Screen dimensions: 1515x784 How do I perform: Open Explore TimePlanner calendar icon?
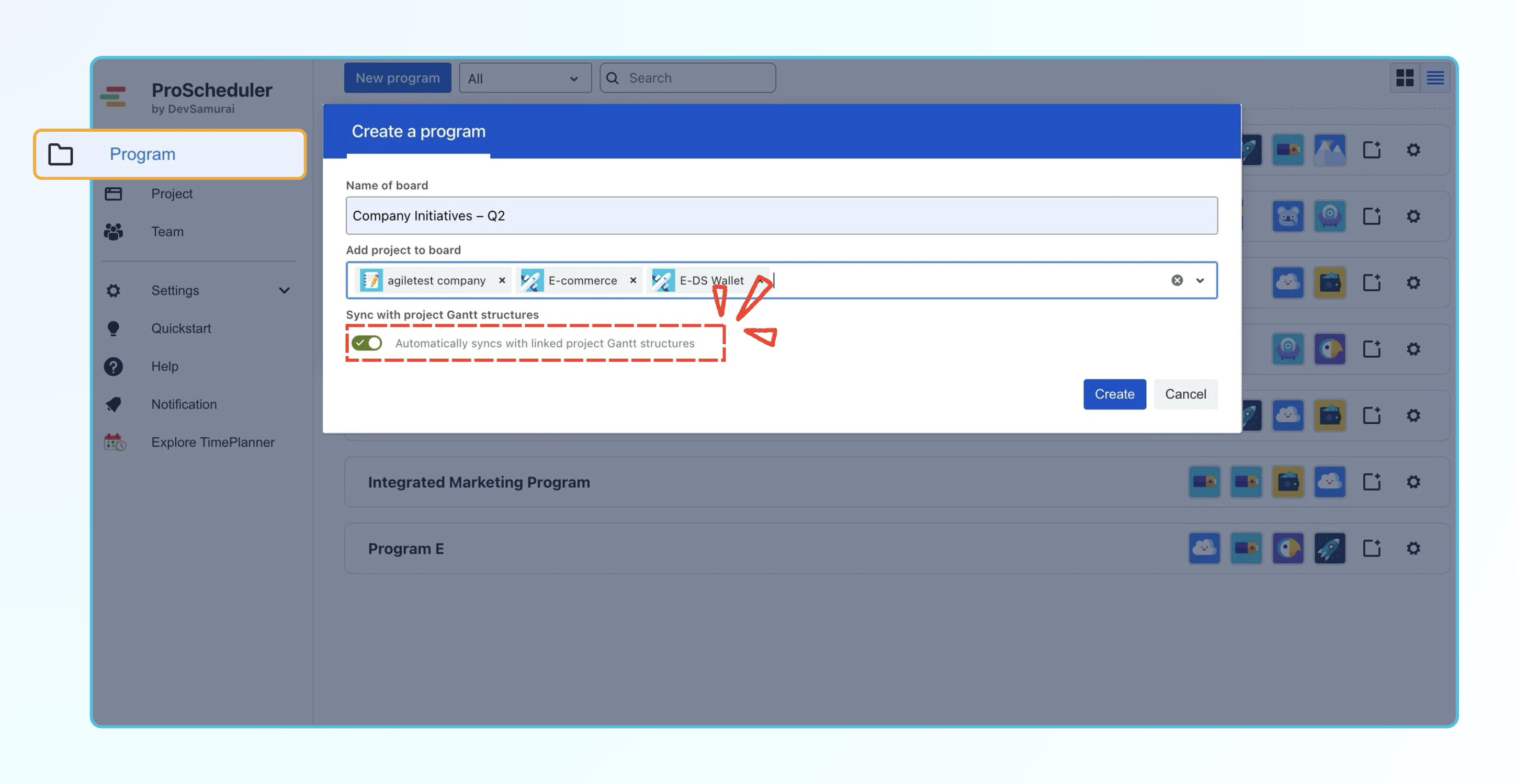(x=115, y=442)
